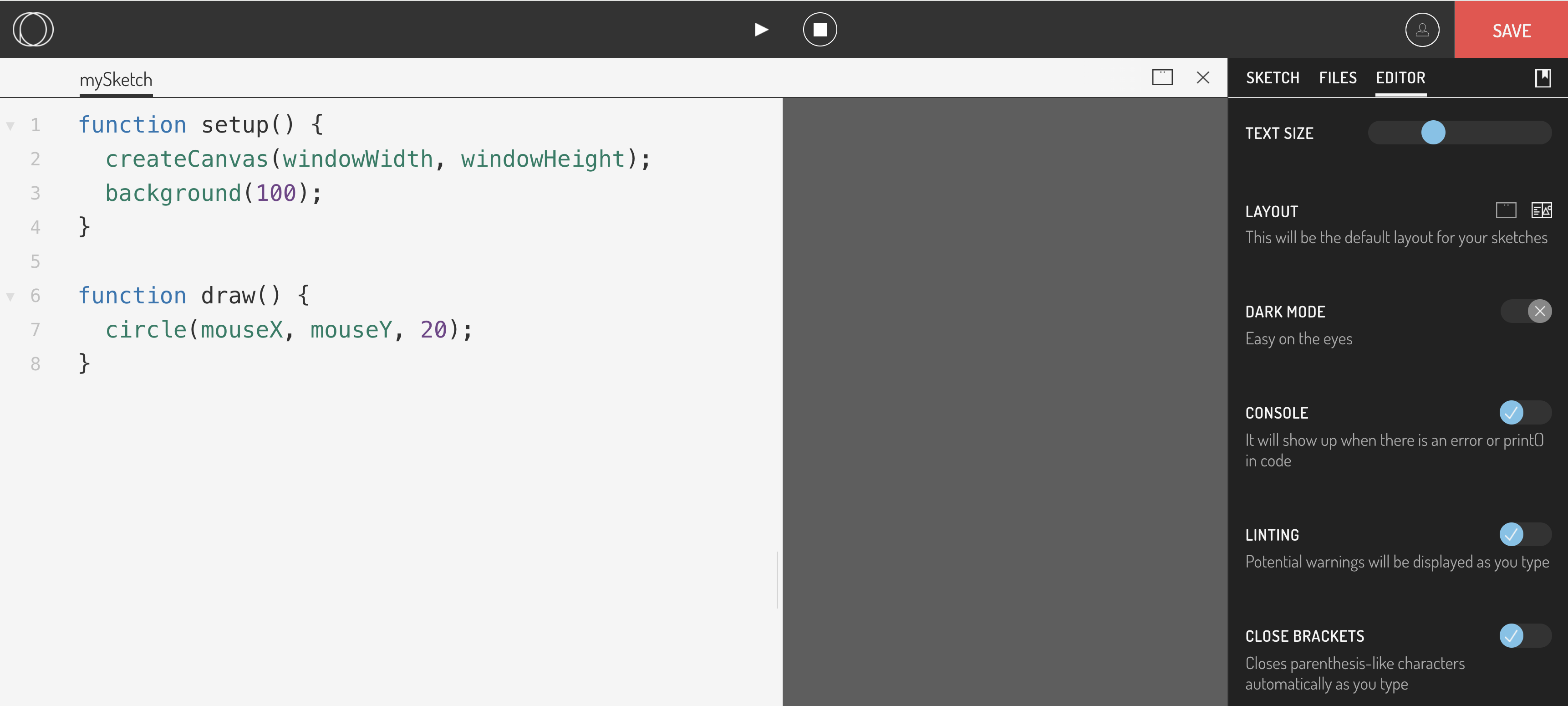Click the bookmark icon in the panel header
This screenshot has height=706, width=1568.
pyautogui.click(x=1543, y=77)
